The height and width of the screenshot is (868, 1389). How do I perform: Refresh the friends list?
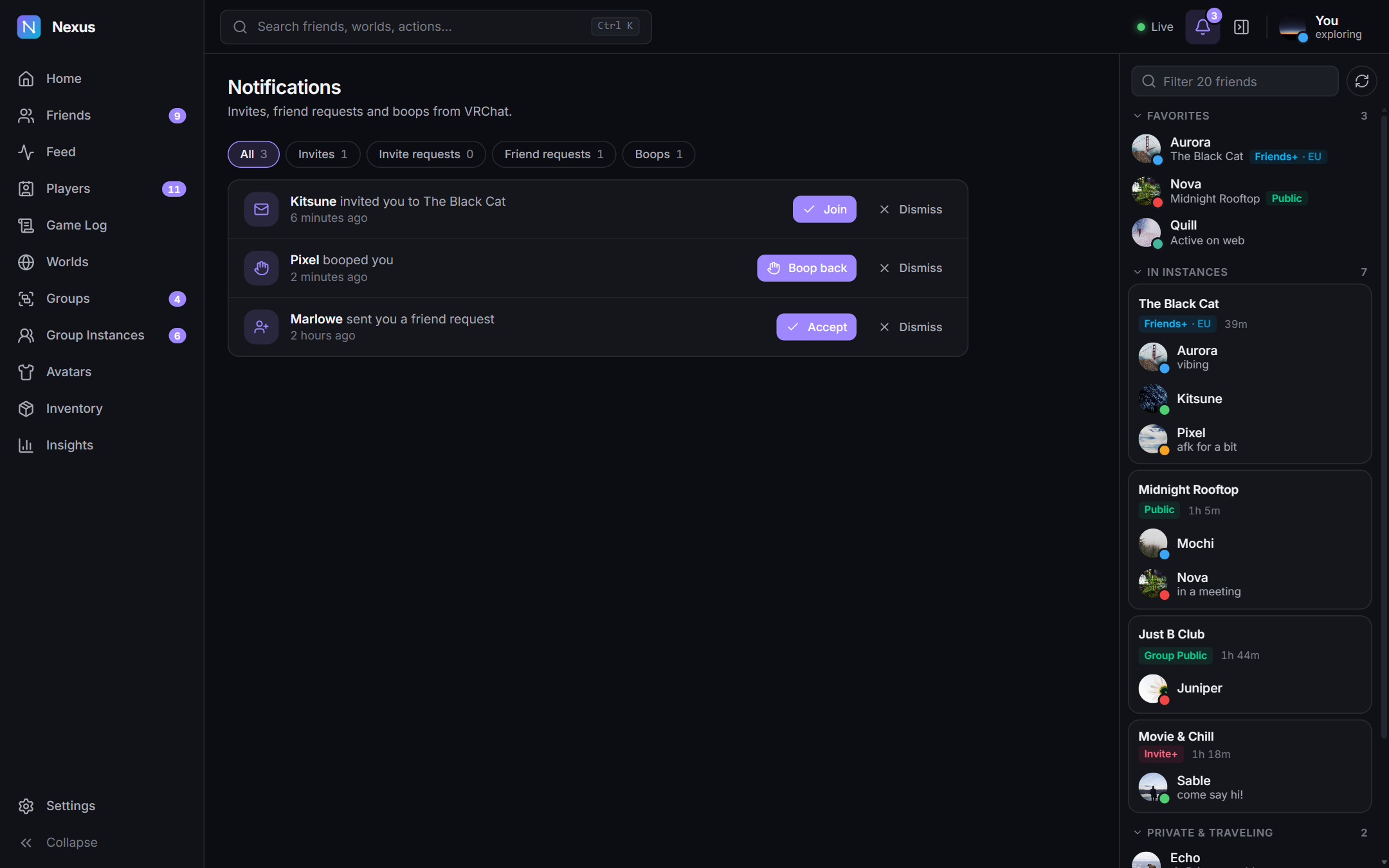point(1361,81)
